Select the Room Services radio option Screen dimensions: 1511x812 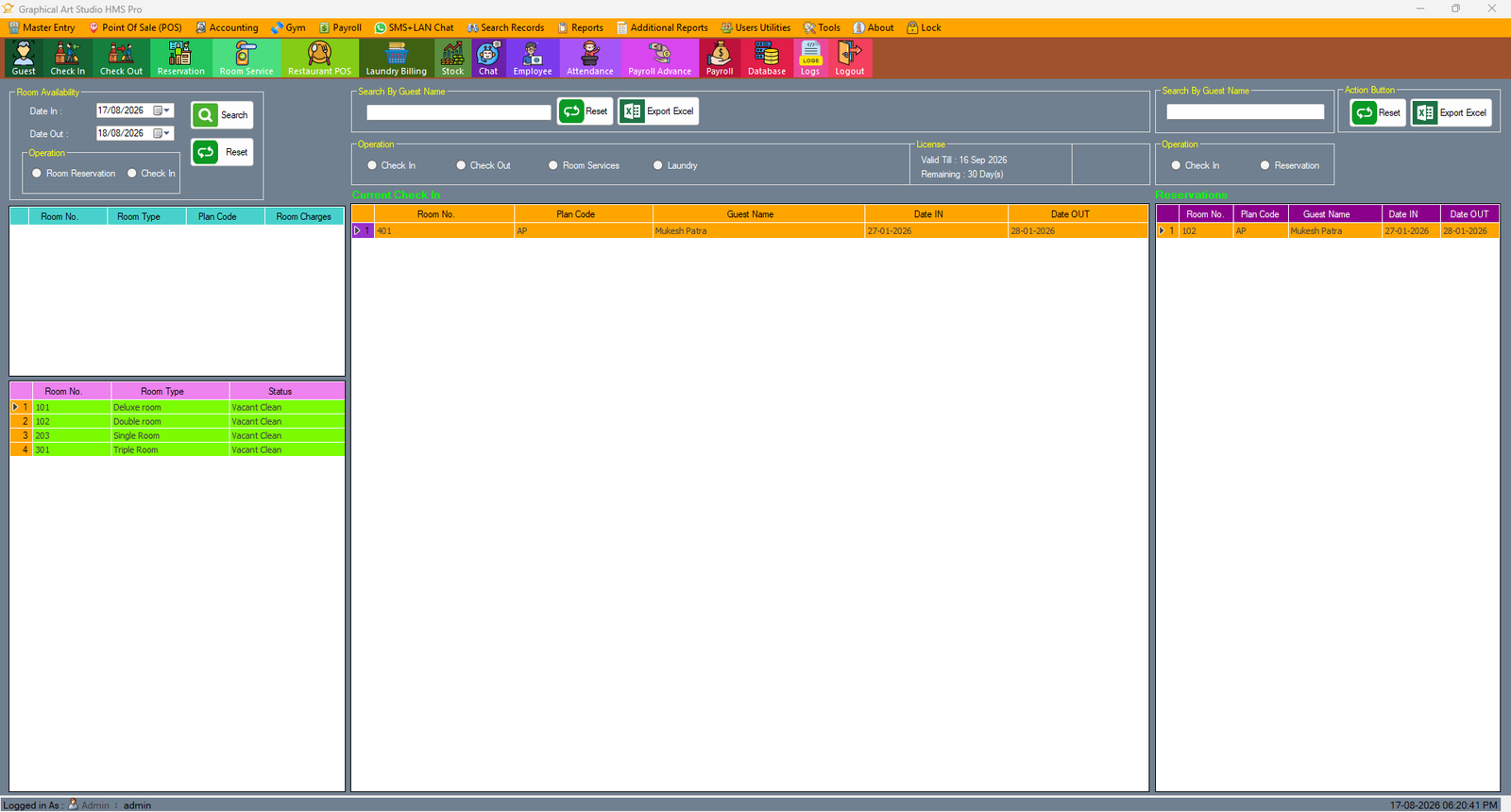tap(584, 165)
